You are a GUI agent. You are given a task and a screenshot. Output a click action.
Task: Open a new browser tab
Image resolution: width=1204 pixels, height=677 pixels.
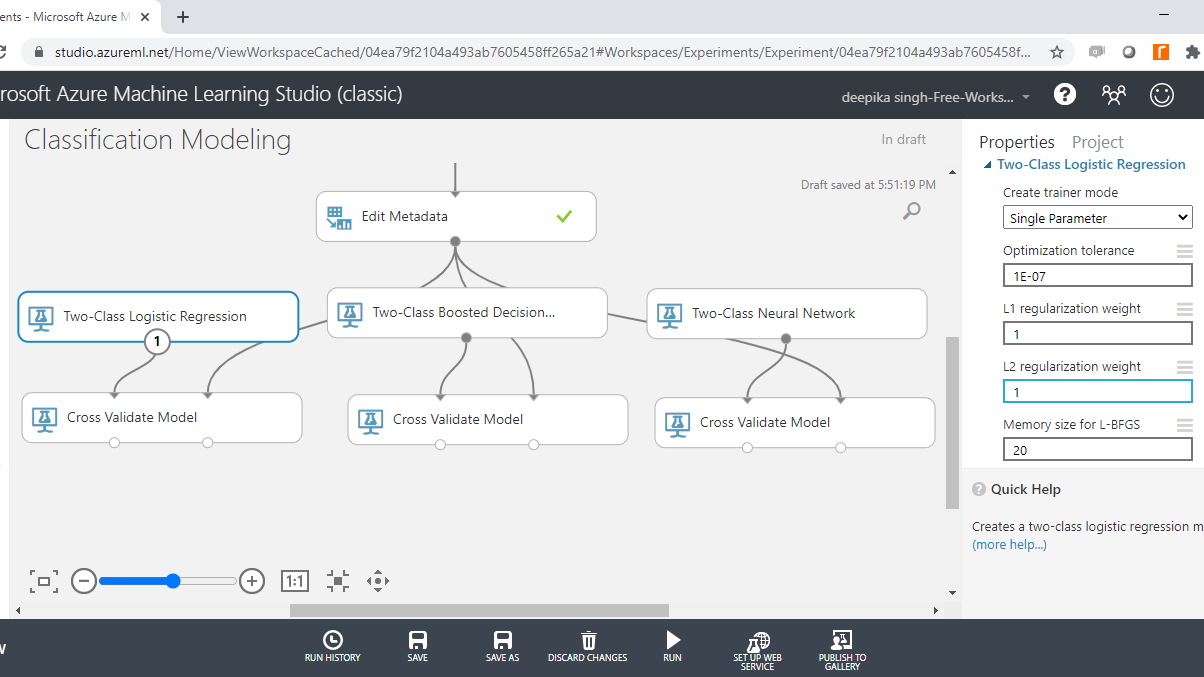pyautogui.click(x=183, y=16)
